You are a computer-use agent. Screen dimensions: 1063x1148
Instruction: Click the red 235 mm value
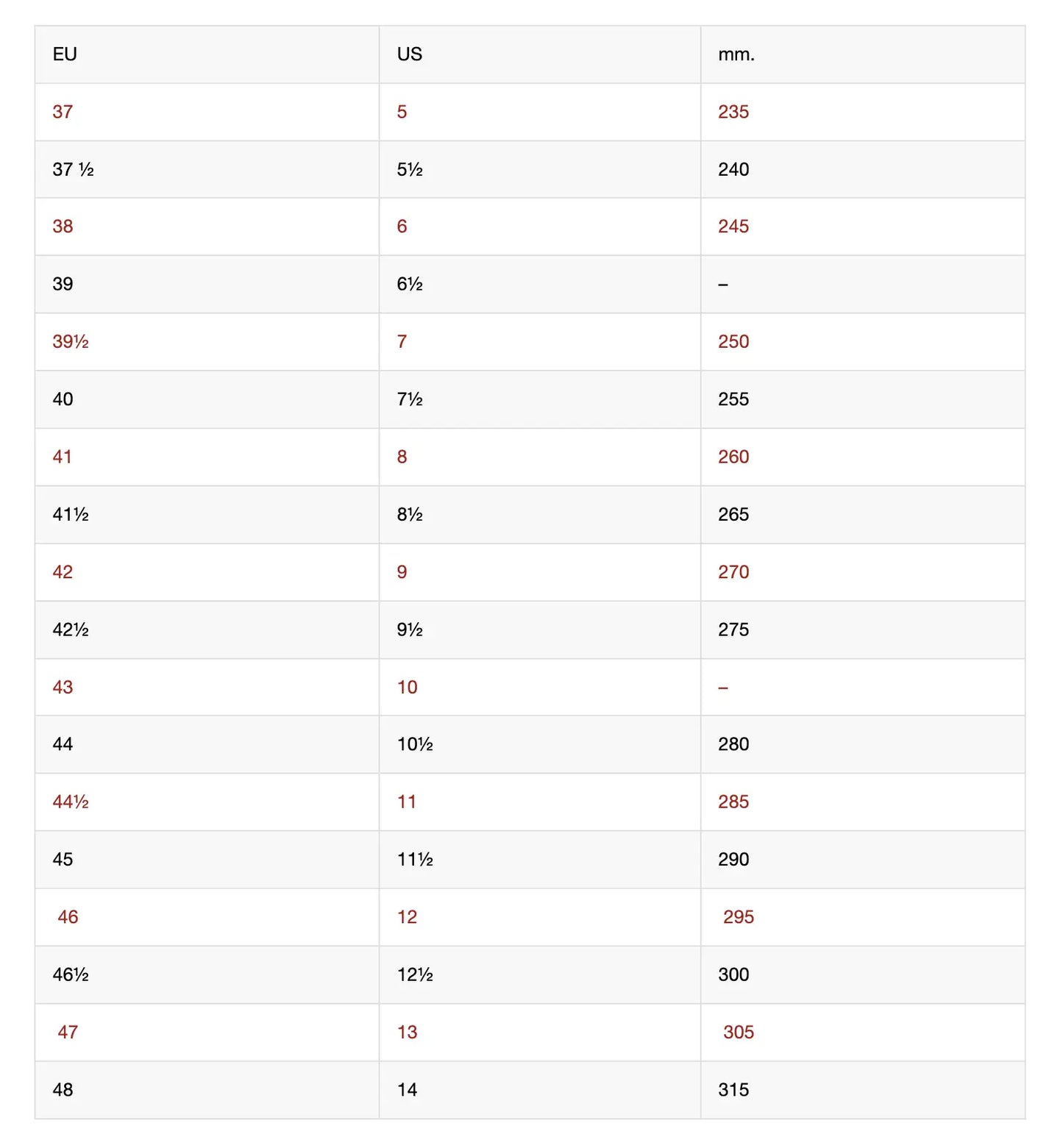point(733,112)
